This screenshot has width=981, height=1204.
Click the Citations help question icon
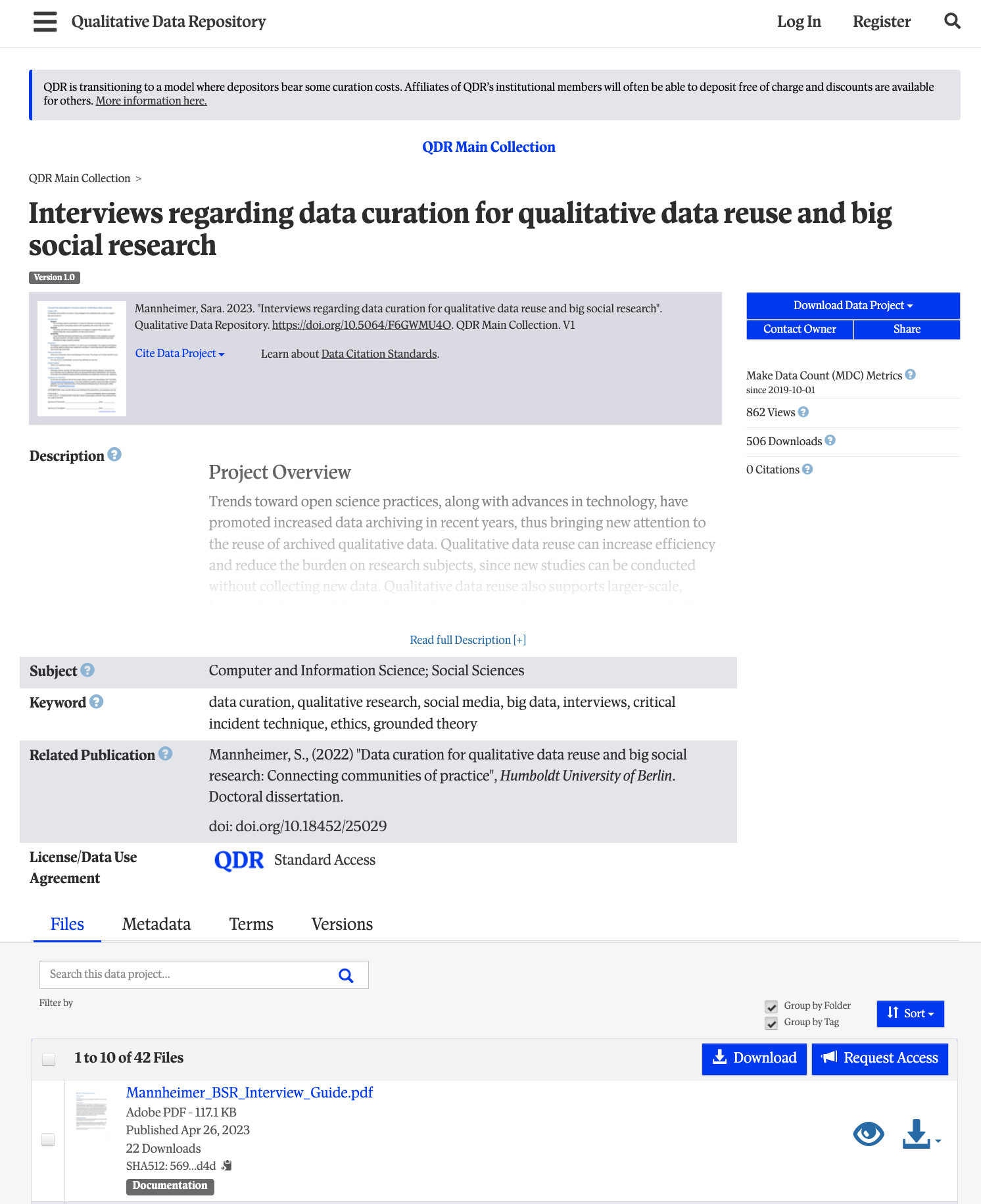(x=807, y=469)
